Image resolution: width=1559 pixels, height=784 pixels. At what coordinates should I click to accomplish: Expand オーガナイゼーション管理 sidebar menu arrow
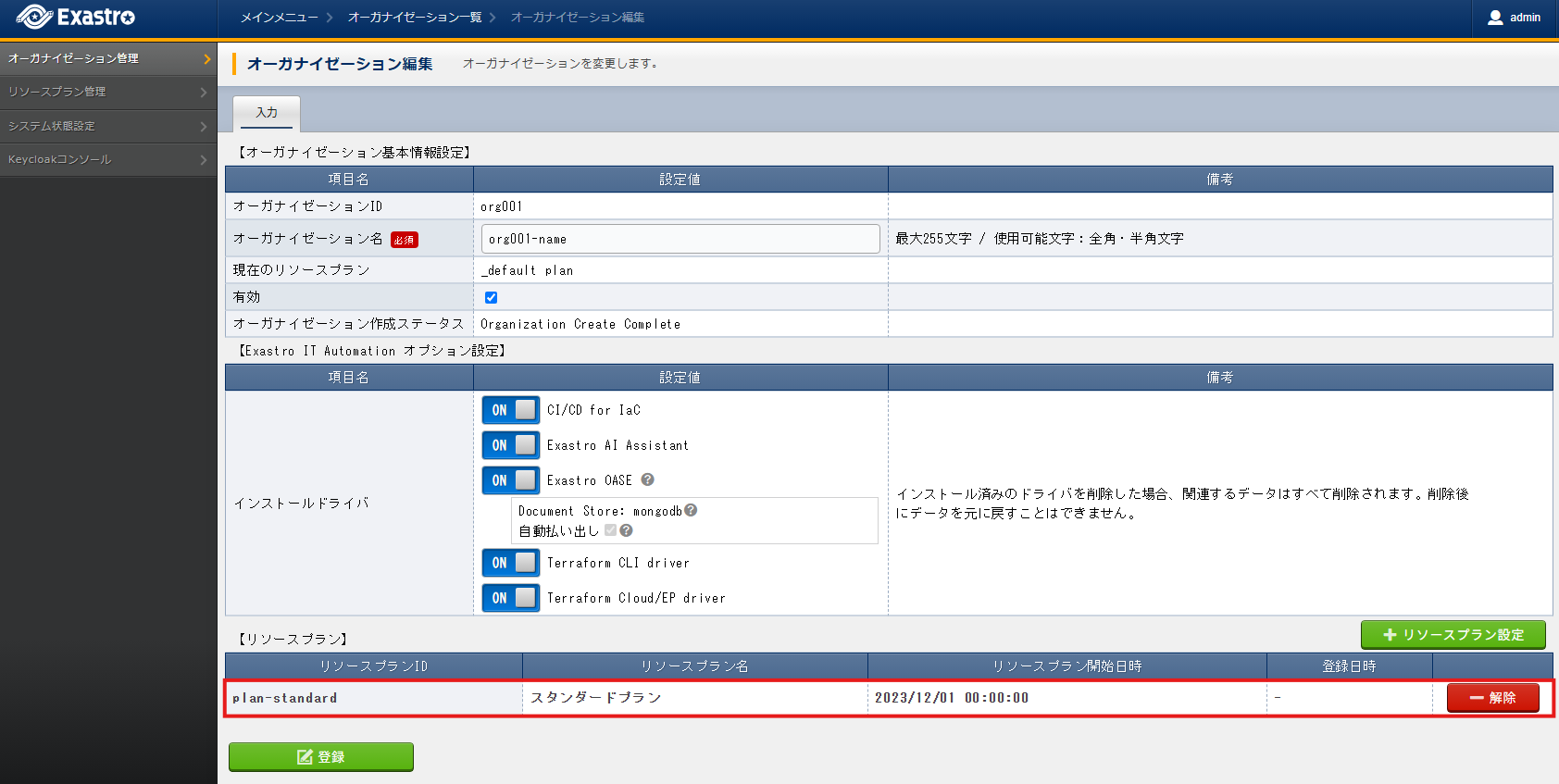[x=207, y=58]
